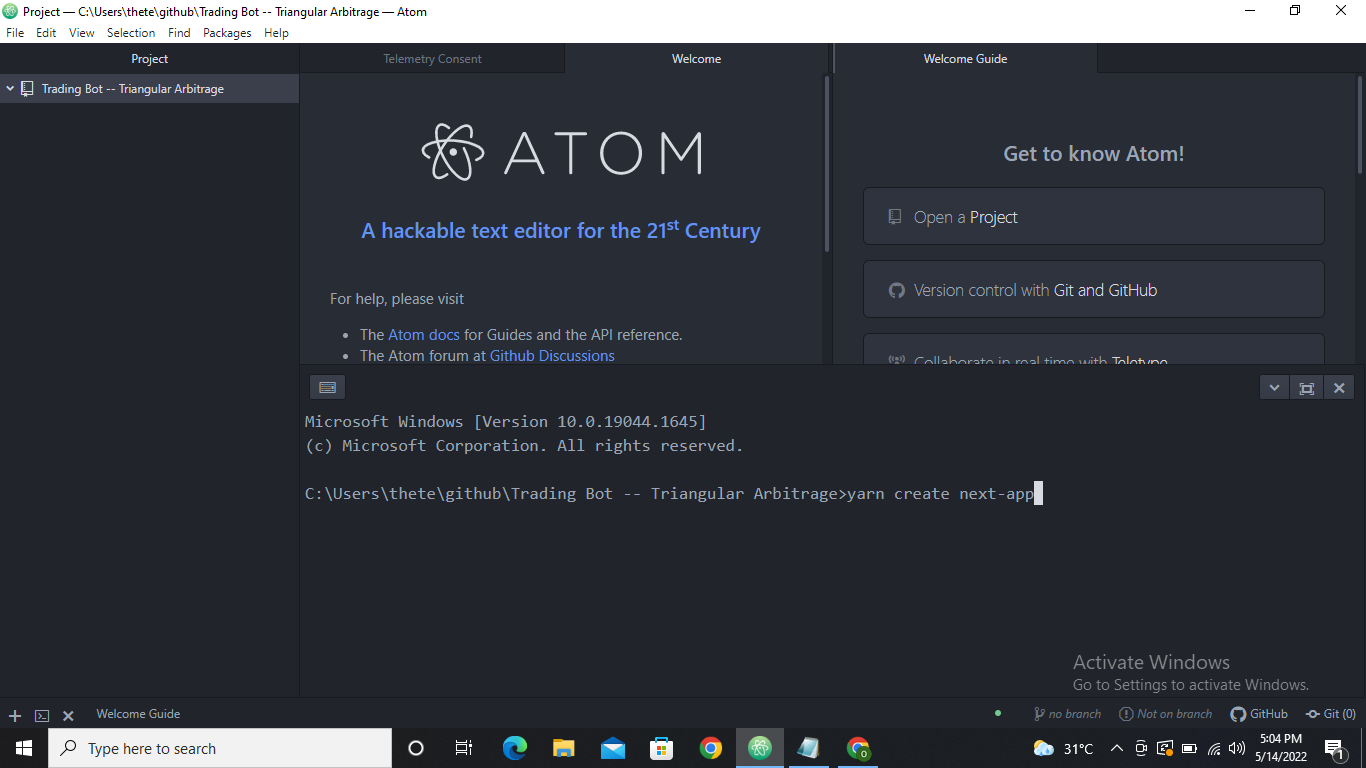Open terminal input dialog keyboard icon
Image resolution: width=1366 pixels, height=768 pixels.
(x=327, y=388)
